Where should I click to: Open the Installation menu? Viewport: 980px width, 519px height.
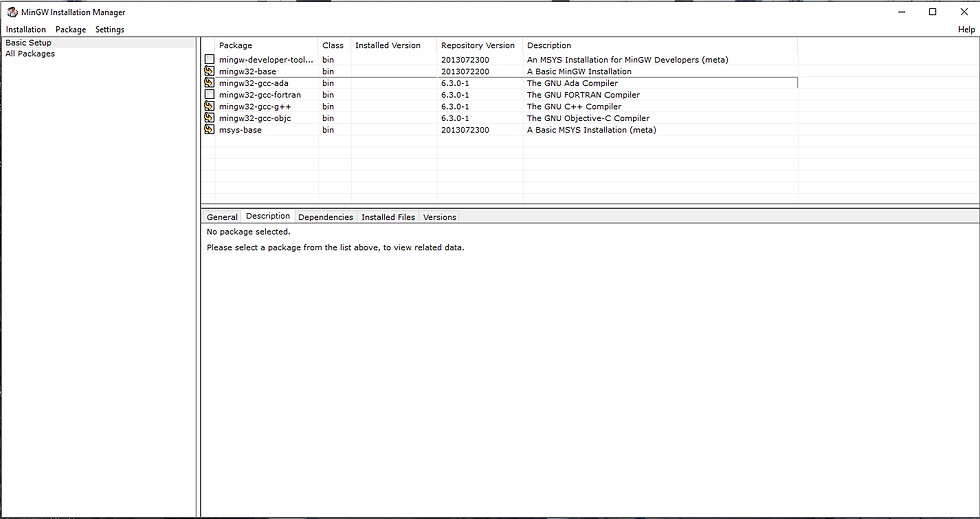(x=26, y=29)
